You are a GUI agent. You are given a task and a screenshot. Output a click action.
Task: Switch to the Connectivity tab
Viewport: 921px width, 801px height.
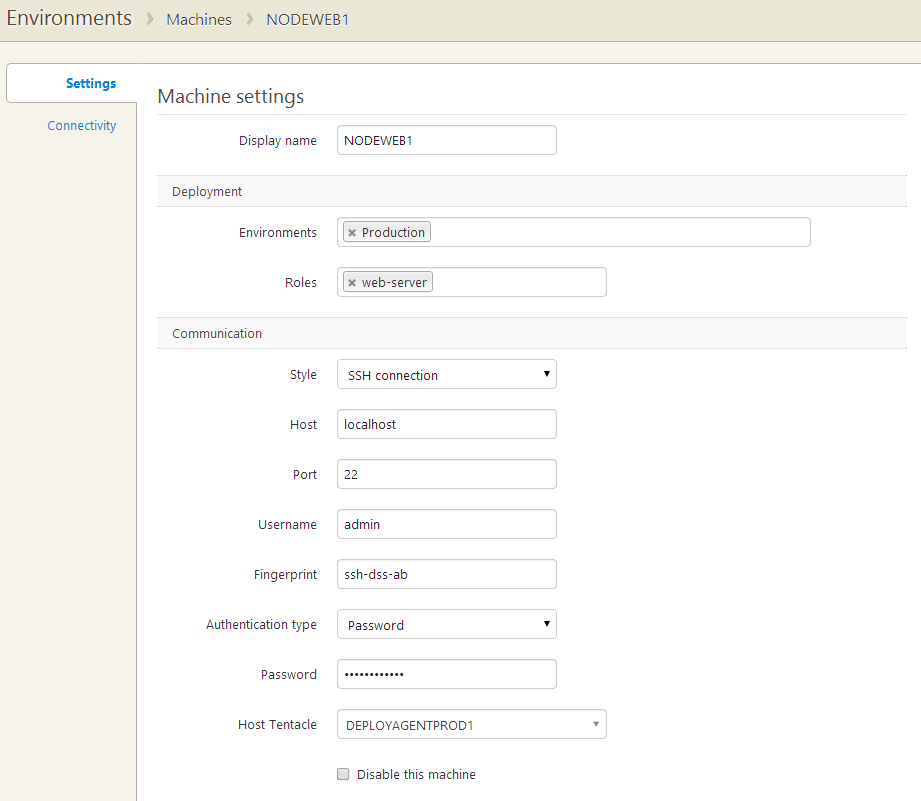(81, 124)
